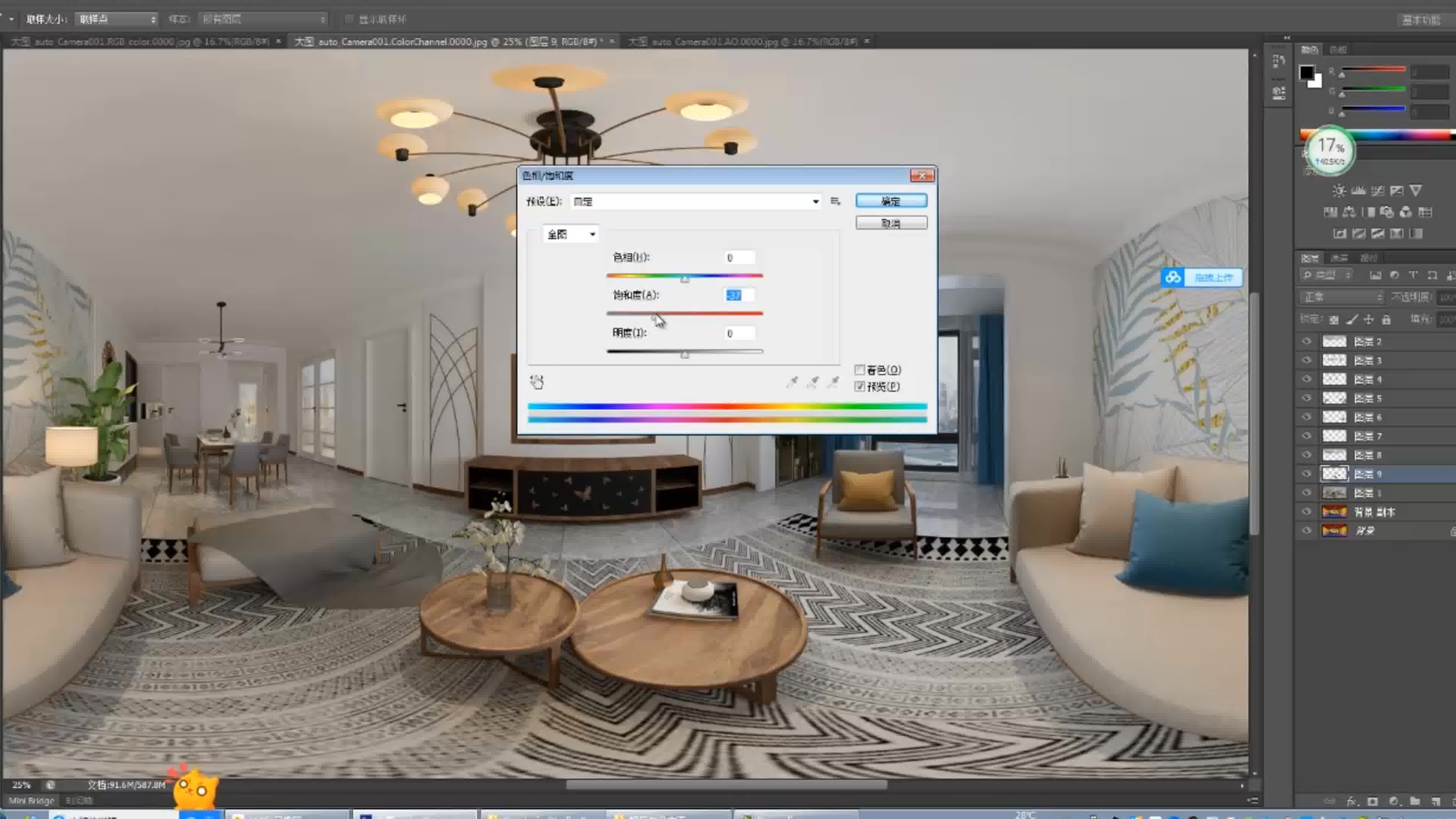
Task: Click the Curves adjustment icon
Action: pos(1378,190)
